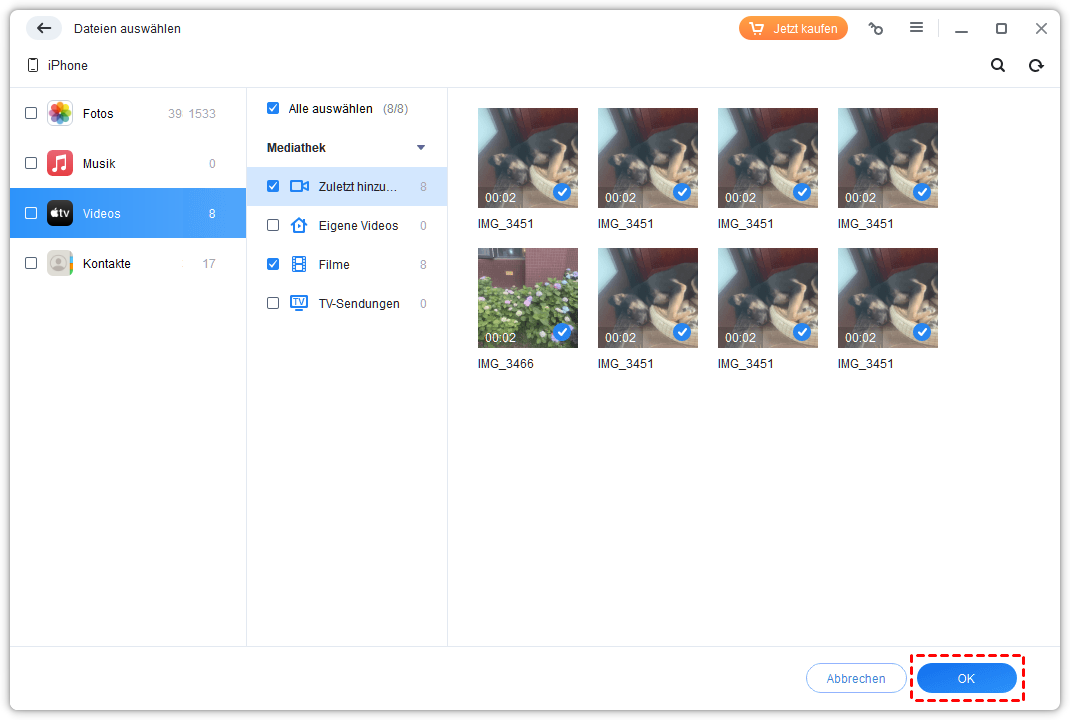The image size is (1070, 720).
Task: Select the IMG_3466 flower video thumbnail
Action: tap(527, 298)
